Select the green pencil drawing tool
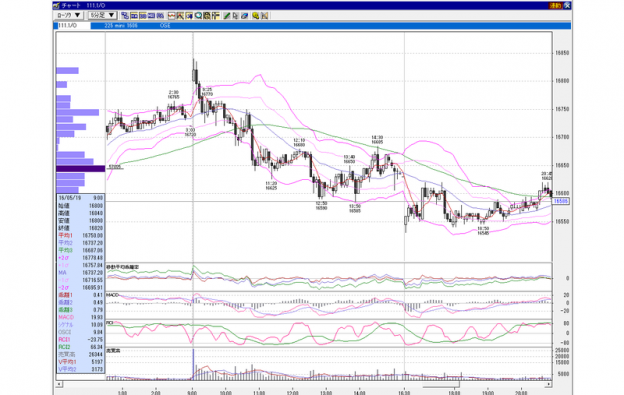This screenshot has width=624, height=395. (x=227, y=16)
